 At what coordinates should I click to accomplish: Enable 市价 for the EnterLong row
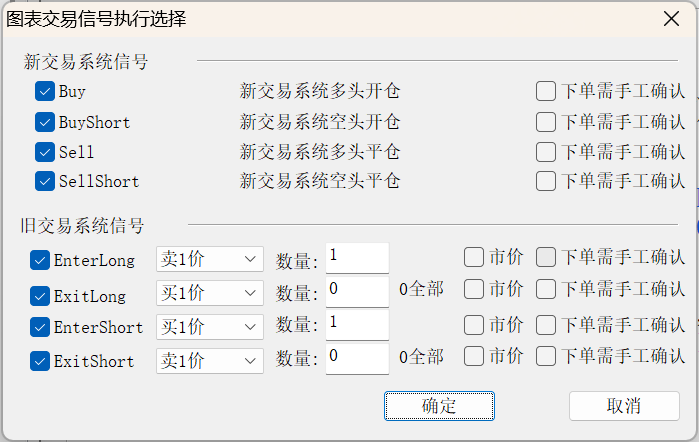(x=474, y=257)
